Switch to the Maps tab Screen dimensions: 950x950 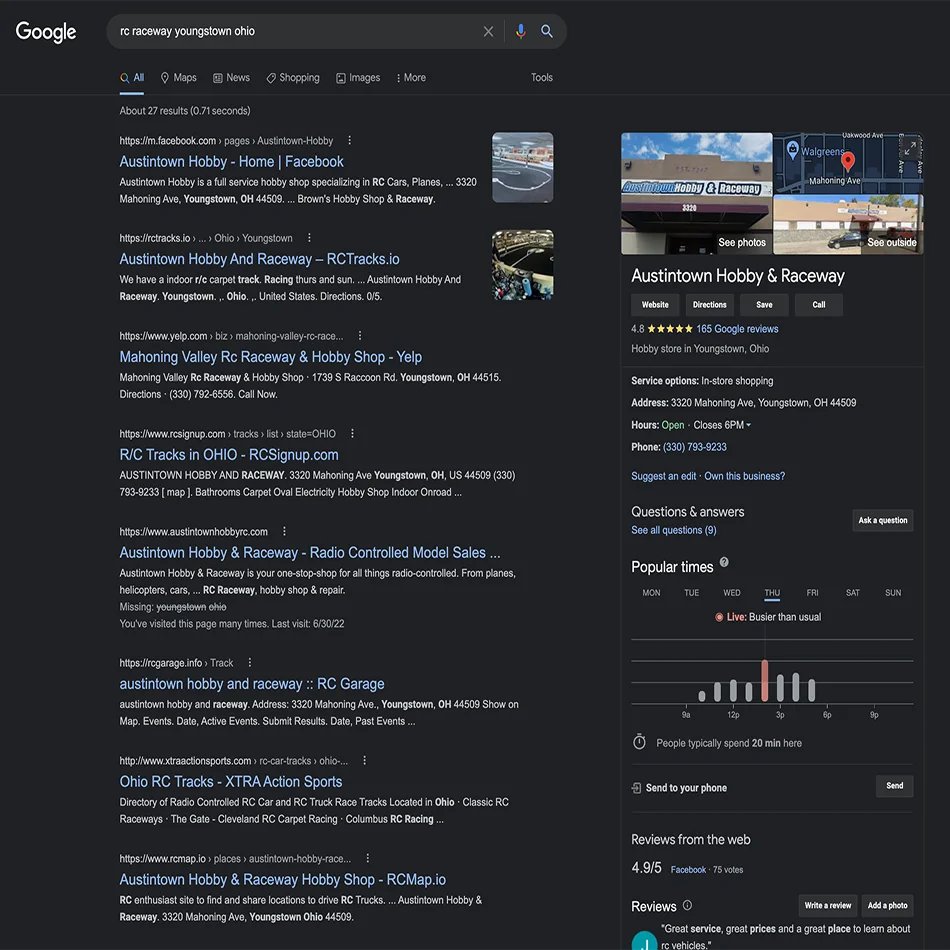pos(179,78)
